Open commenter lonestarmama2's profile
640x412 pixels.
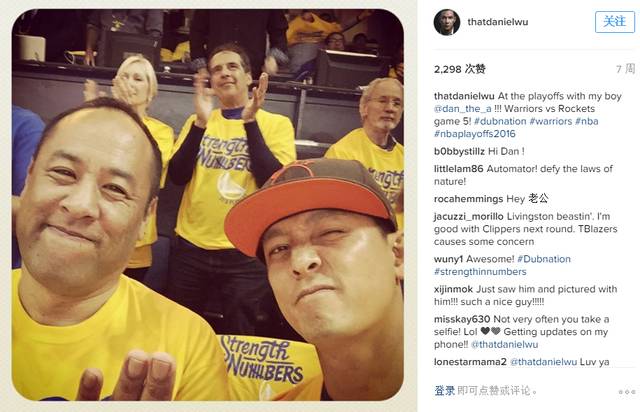pos(470,362)
